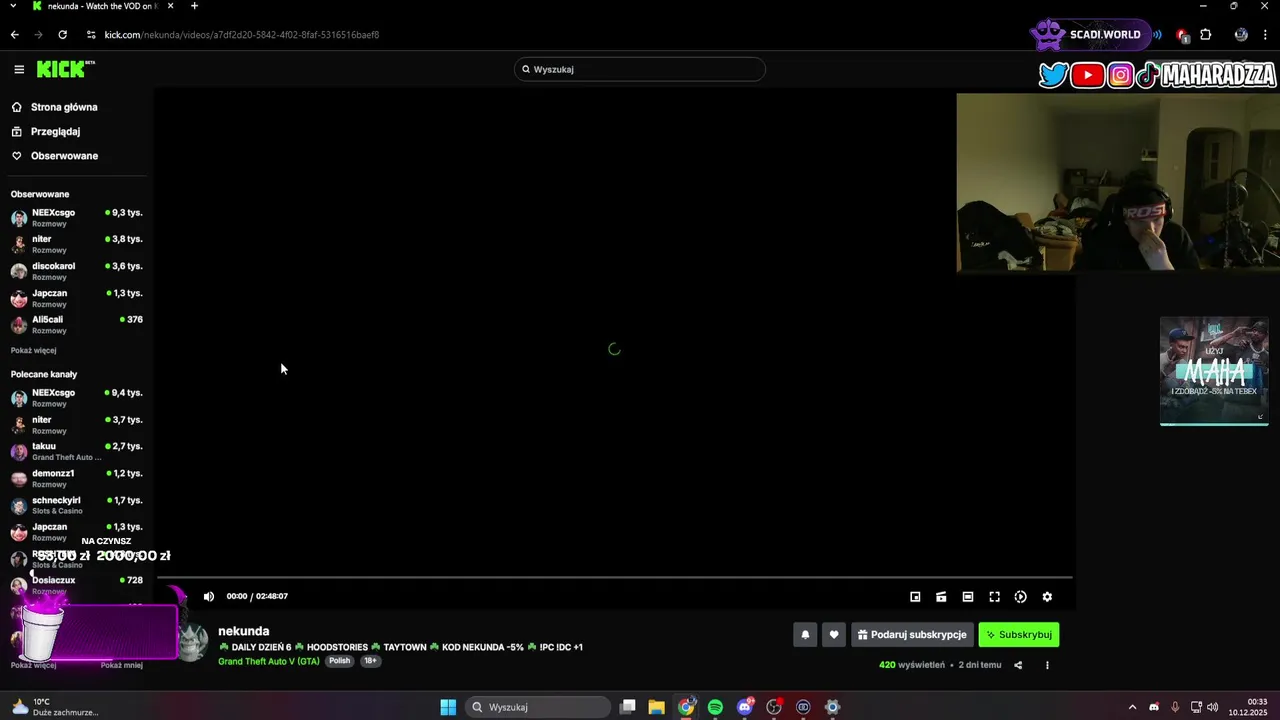Open OBS Studio from taskbar
The height and width of the screenshot is (720, 1280).
774,707
